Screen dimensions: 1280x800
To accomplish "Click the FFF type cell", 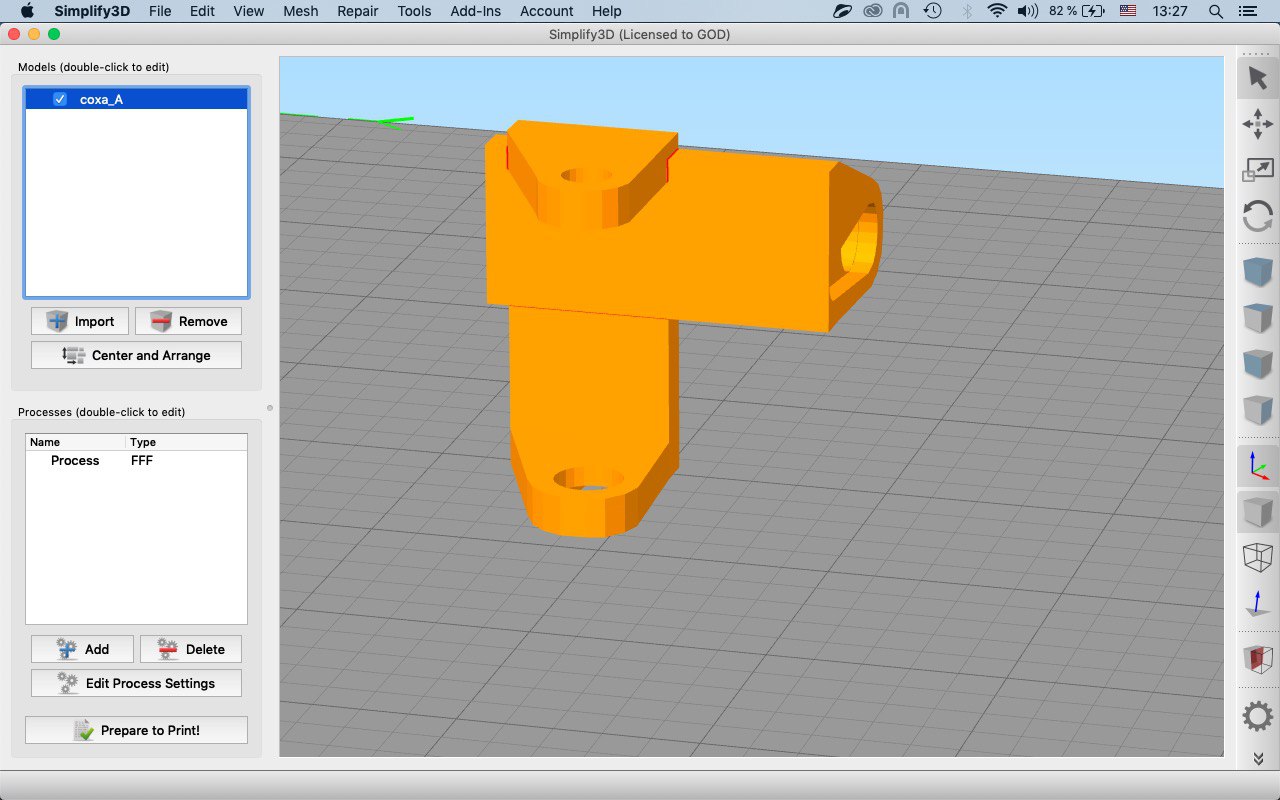I will click(x=141, y=460).
